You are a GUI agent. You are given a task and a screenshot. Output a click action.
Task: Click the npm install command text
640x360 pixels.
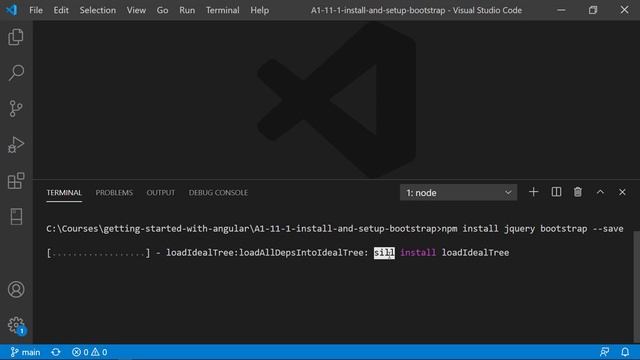pos(532,229)
